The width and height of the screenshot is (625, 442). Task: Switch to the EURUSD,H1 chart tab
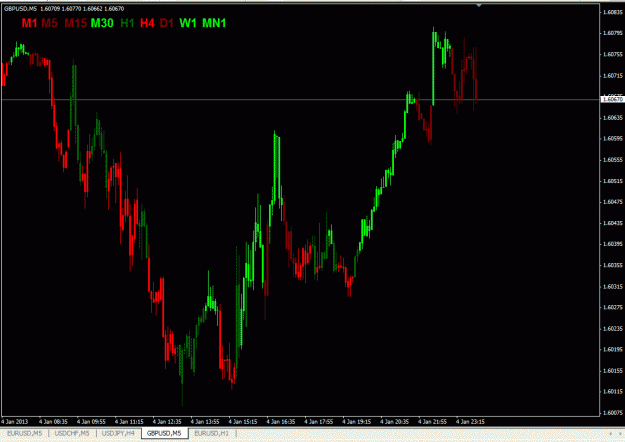point(211,433)
